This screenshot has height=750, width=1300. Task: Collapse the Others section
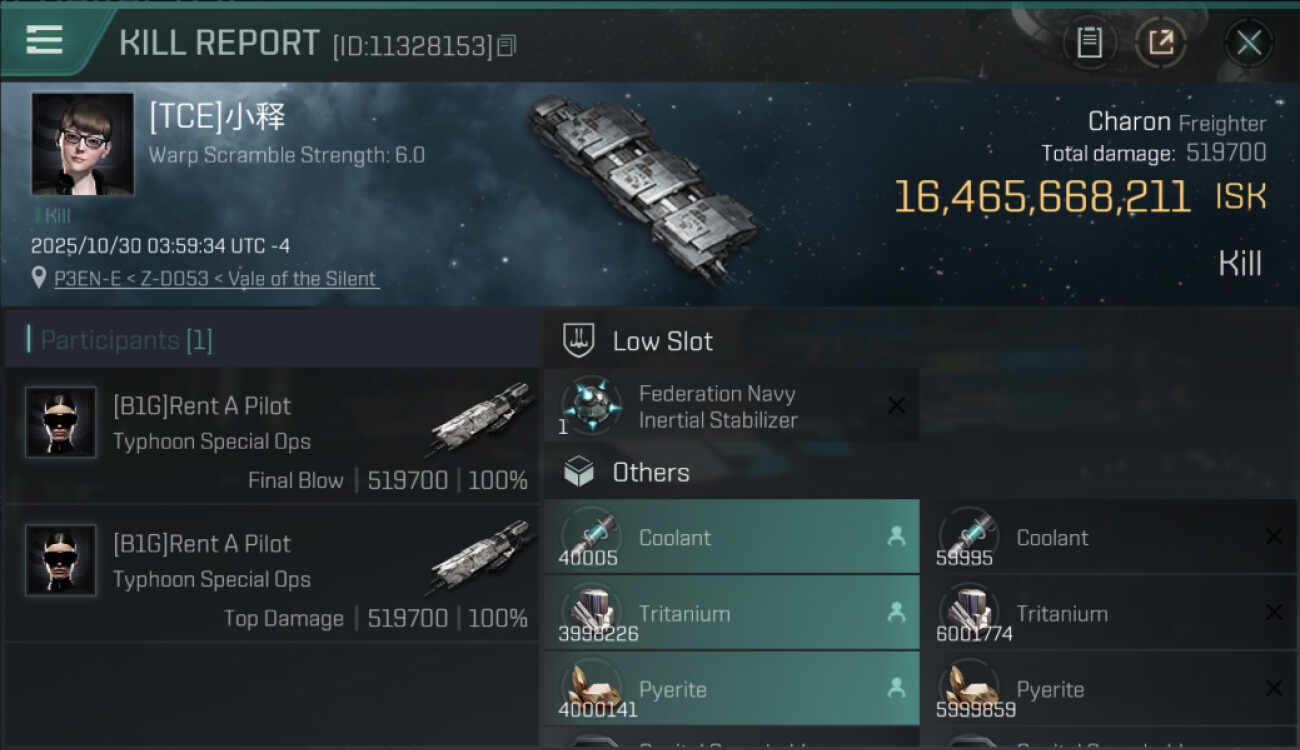click(650, 472)
